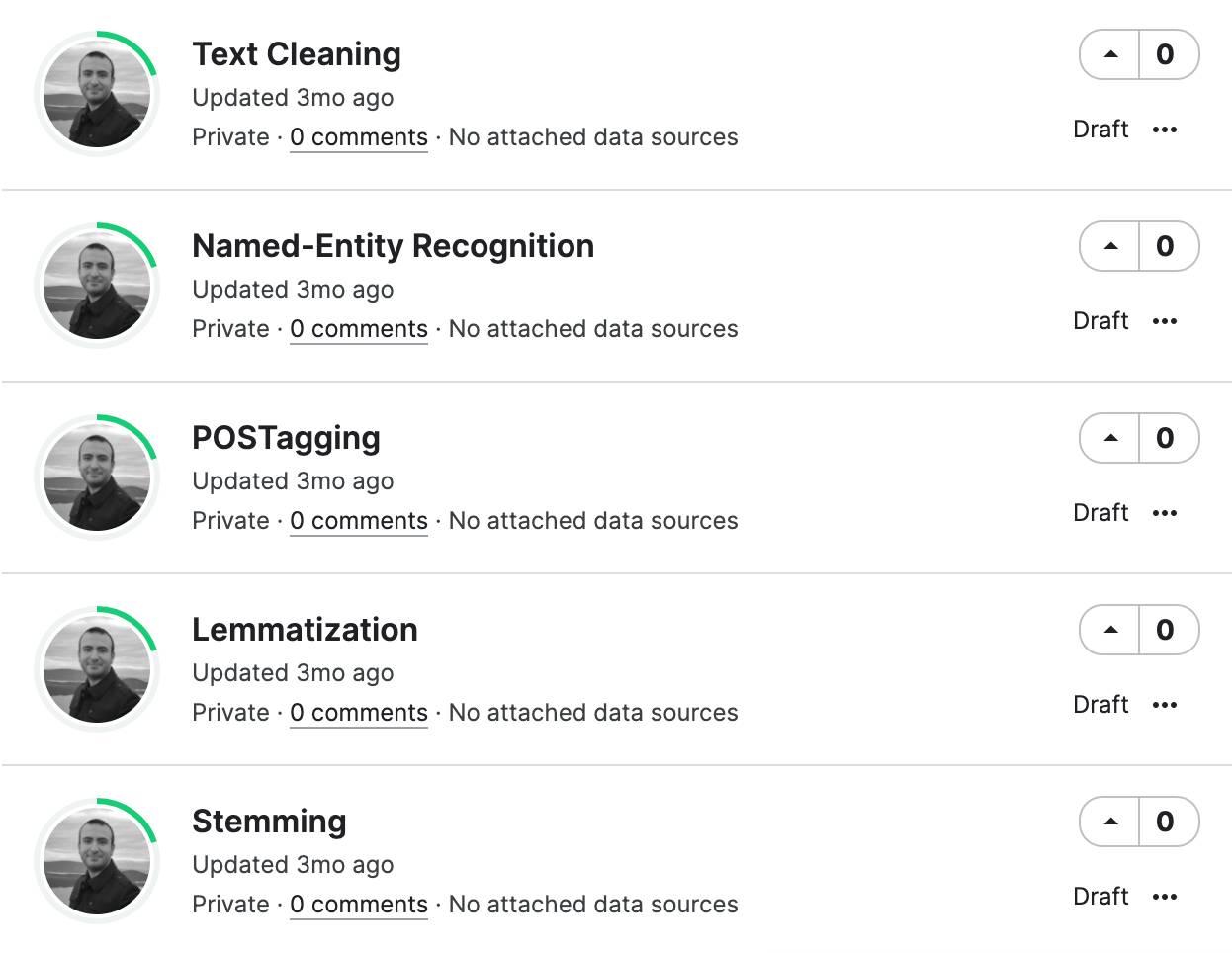The height and width of the screenshot is (953, 1232).
Task: Open the Lemmatization notebook title
Action: (x=305, y=630)
